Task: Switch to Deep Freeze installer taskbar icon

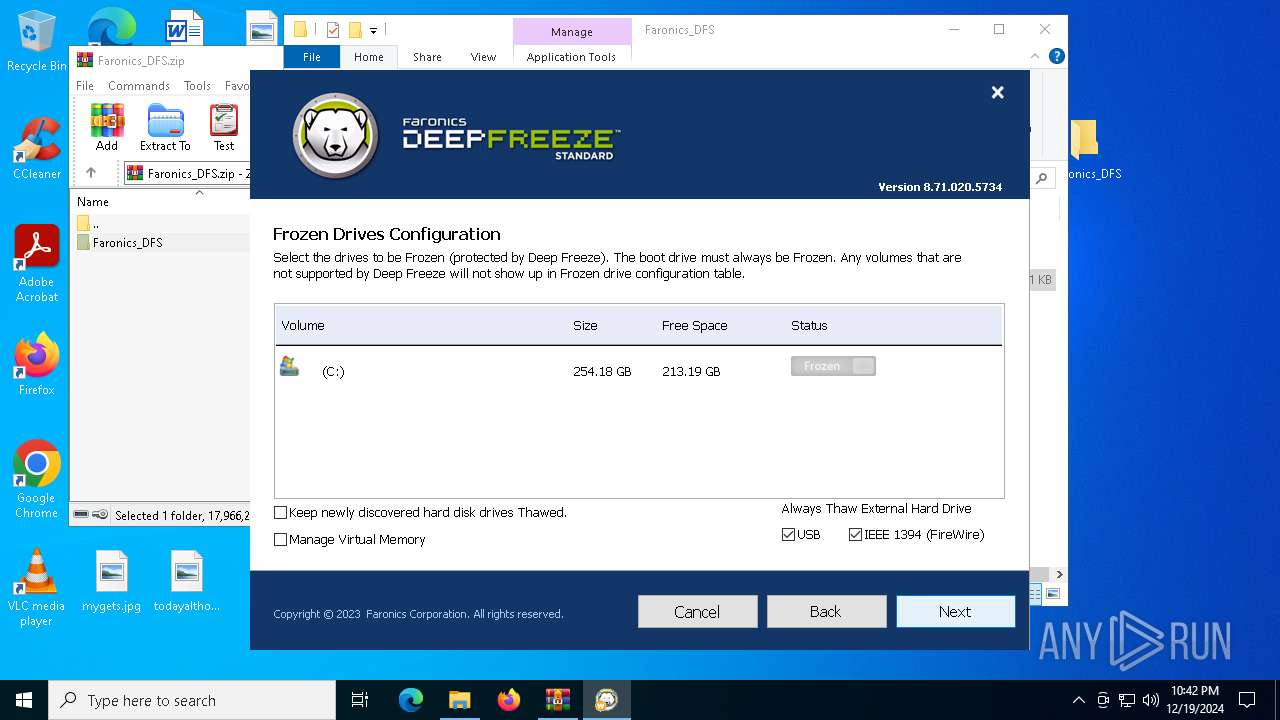Action: pos(606,700)
